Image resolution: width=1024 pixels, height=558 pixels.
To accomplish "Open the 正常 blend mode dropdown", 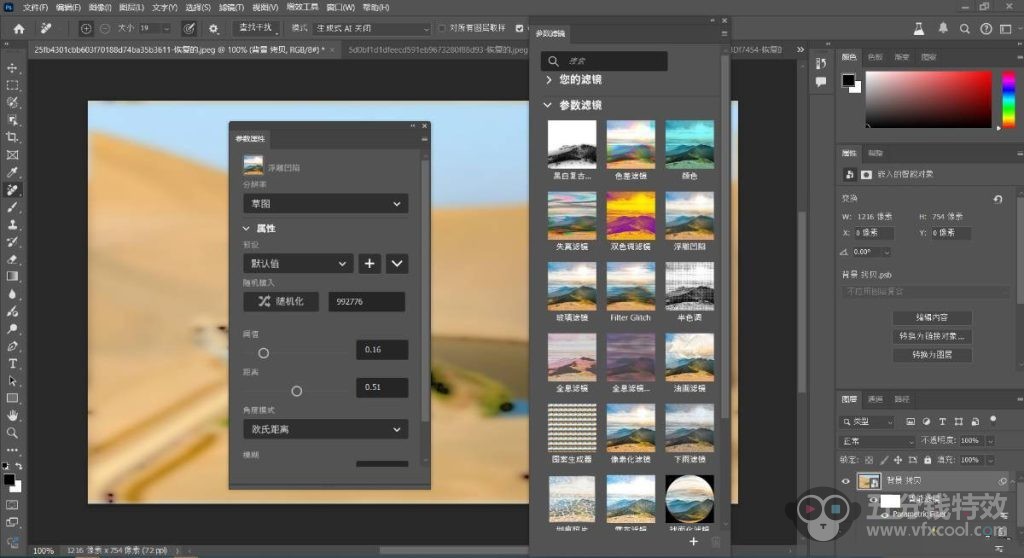I will [x=878, y=441].
